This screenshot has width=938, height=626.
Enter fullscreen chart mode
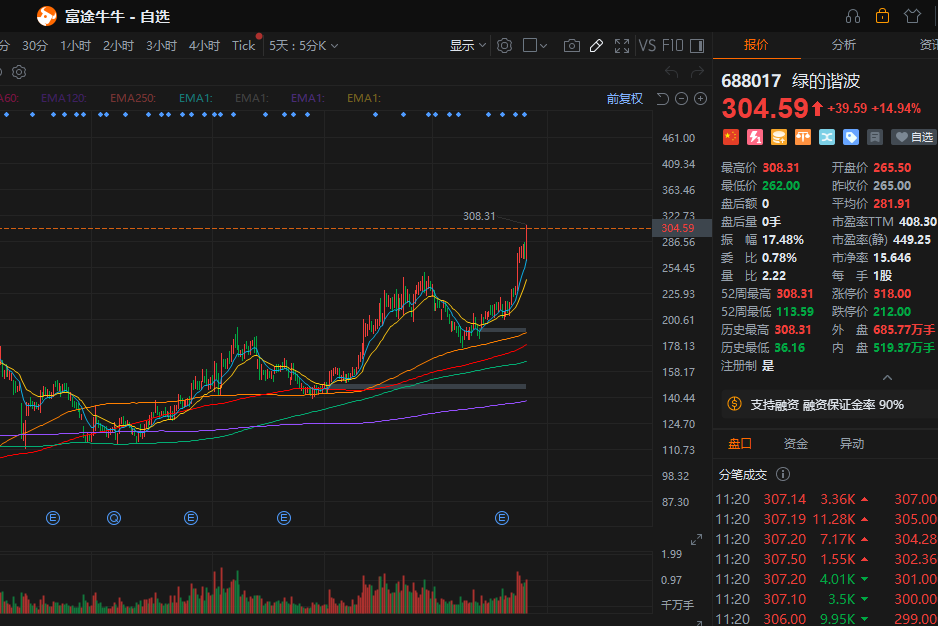point(622,45)
